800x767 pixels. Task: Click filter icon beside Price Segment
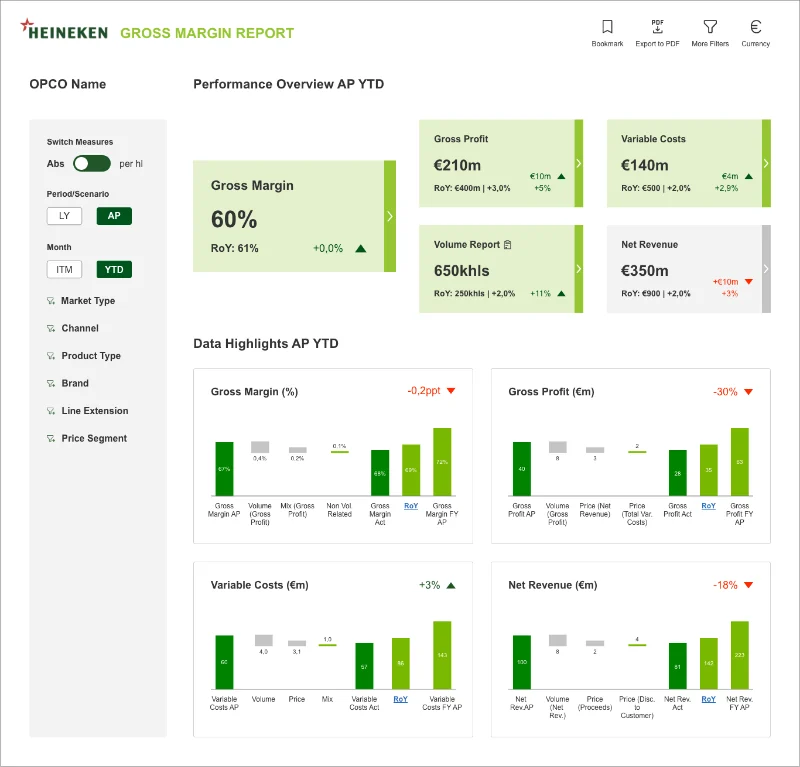pyautogui.click(x=51, y=439)
